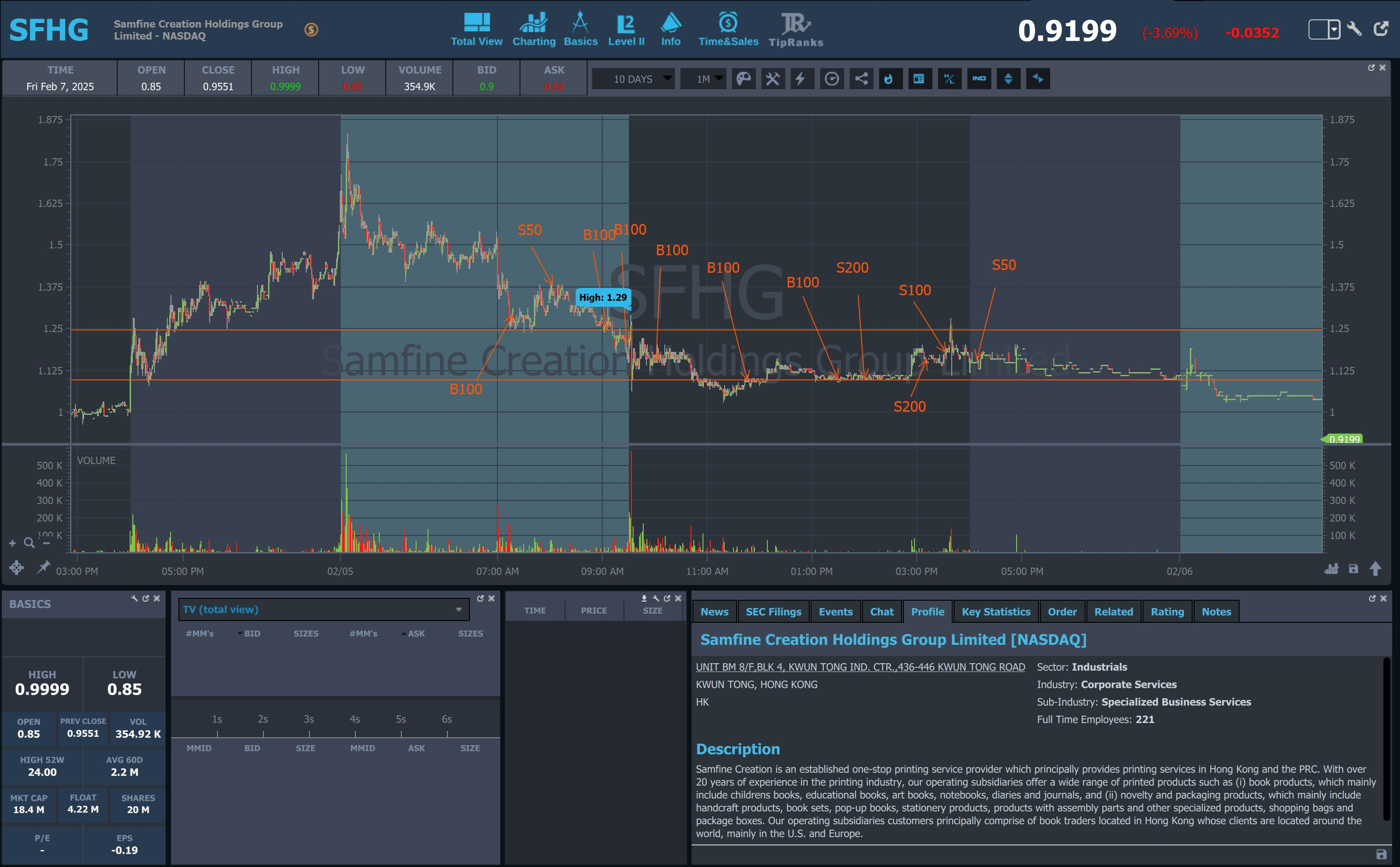Toggle the H/L high-low markers button
The width and height of the screenshot is (1400, 867).
(x=949, y=79)
